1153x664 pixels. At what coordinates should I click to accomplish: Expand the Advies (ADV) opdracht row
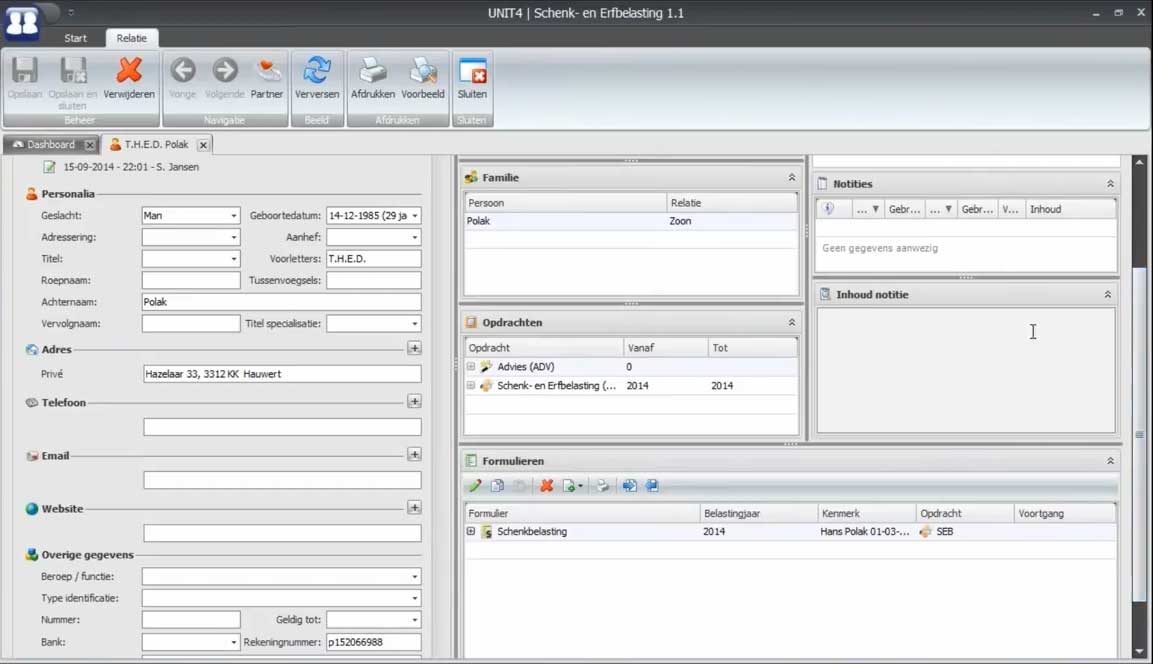pos(471,367)
